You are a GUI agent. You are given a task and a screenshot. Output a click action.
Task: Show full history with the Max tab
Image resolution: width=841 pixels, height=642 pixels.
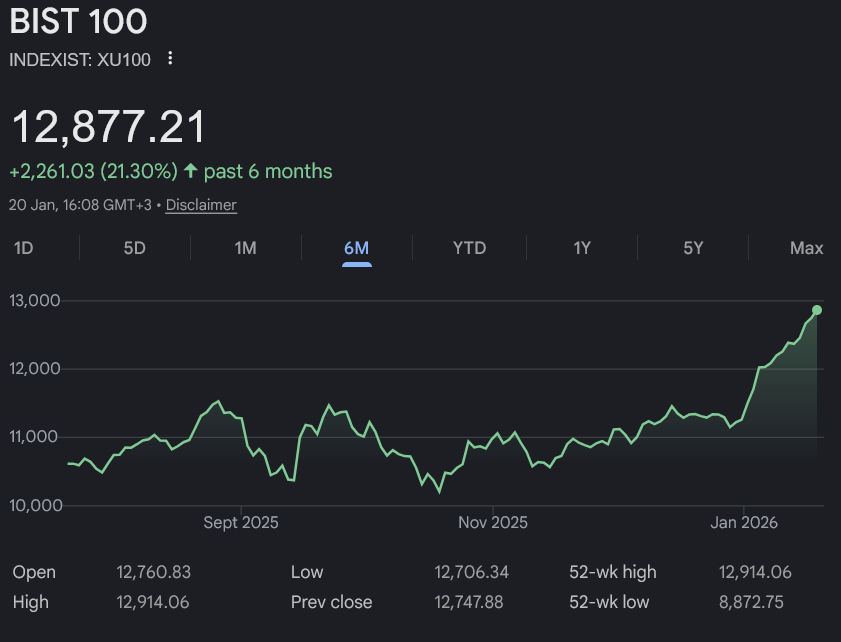(x=806, y=248)
